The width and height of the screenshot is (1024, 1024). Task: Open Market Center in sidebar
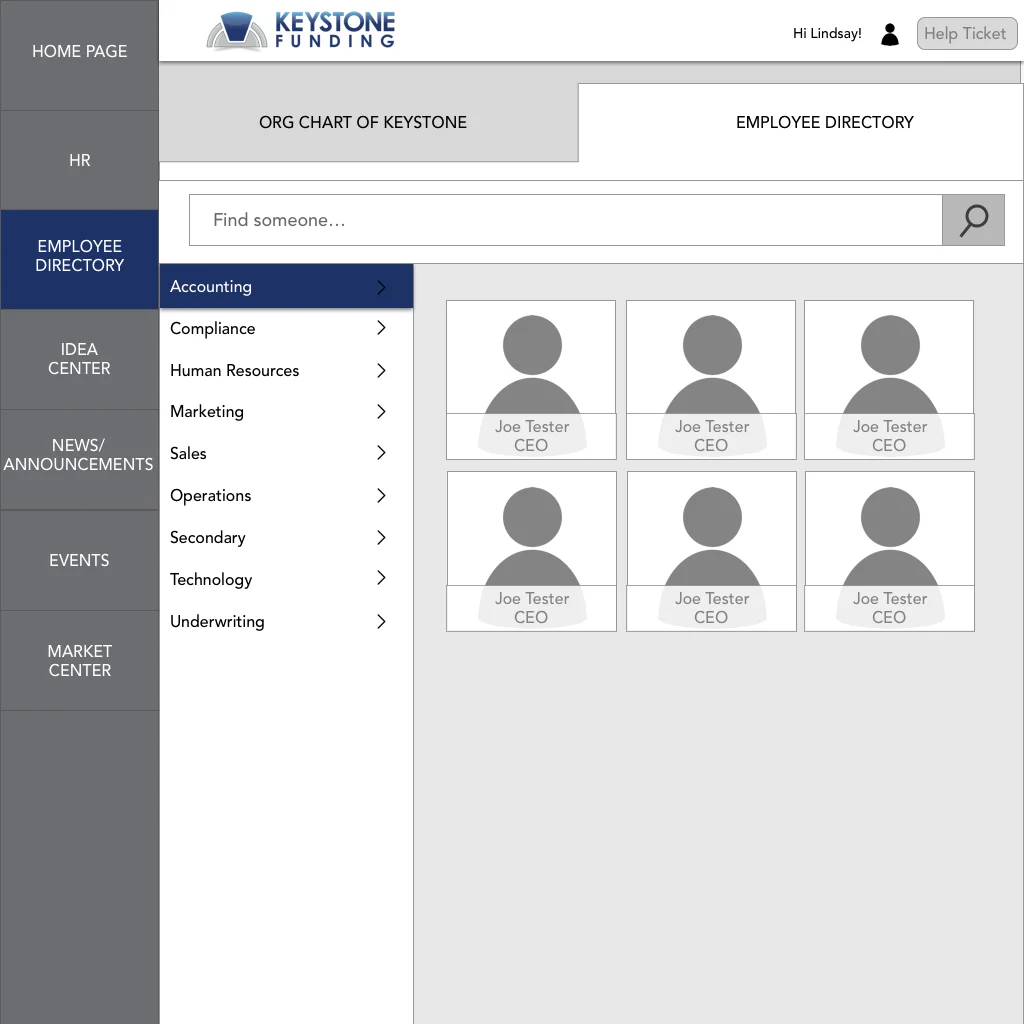pyautogui.click(x=80, y=660)
